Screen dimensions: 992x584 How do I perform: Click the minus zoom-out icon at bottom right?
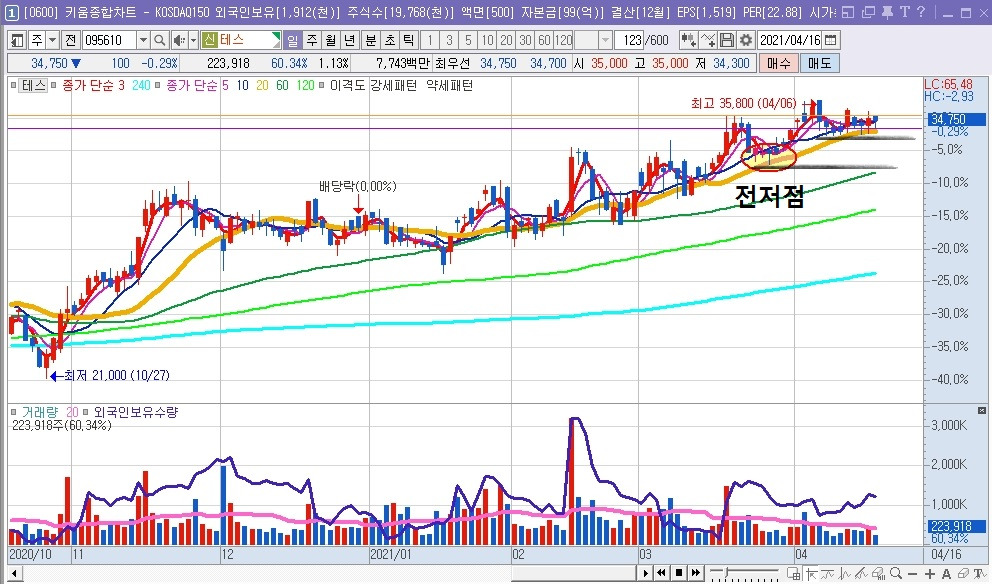pos(912,574)
